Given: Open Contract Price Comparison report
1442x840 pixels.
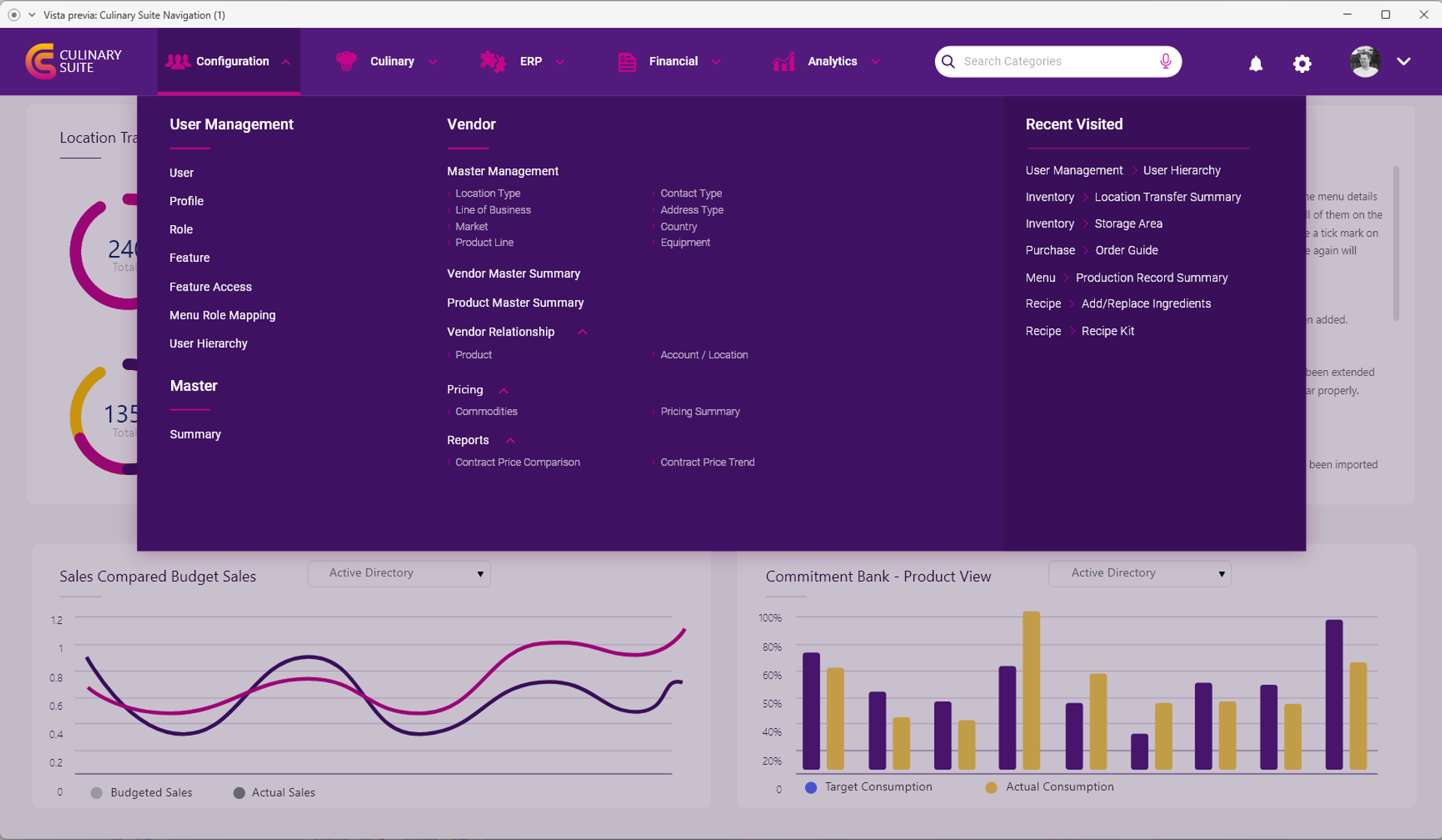Looking at the screenshot, I should pos(517,462).
